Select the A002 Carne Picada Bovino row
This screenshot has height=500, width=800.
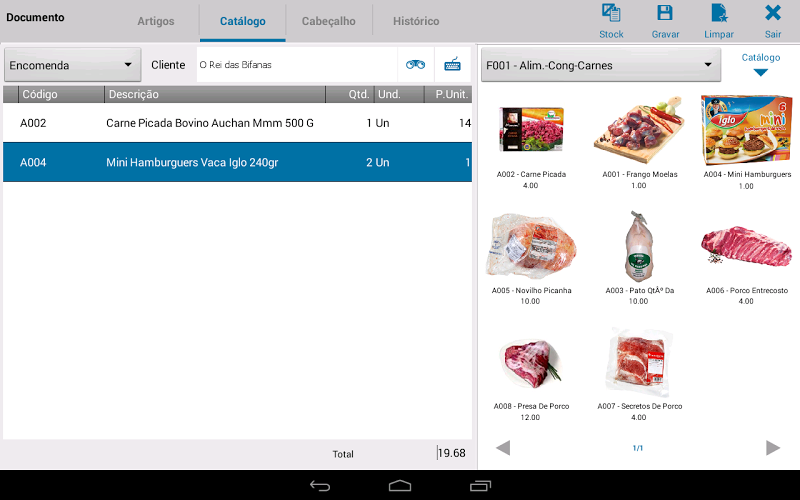click(x=237, y=123)
